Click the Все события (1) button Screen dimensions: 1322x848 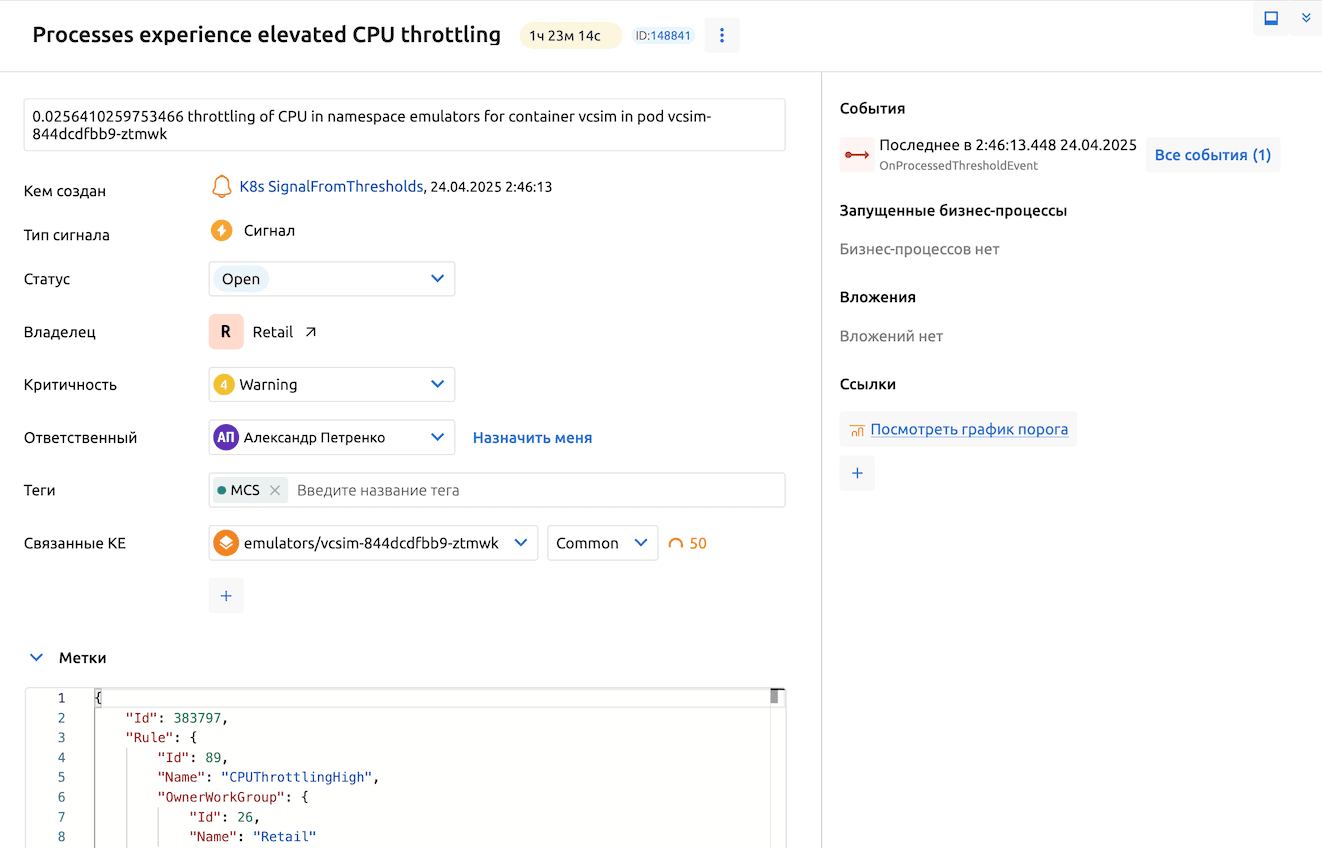click(1212, 155)
